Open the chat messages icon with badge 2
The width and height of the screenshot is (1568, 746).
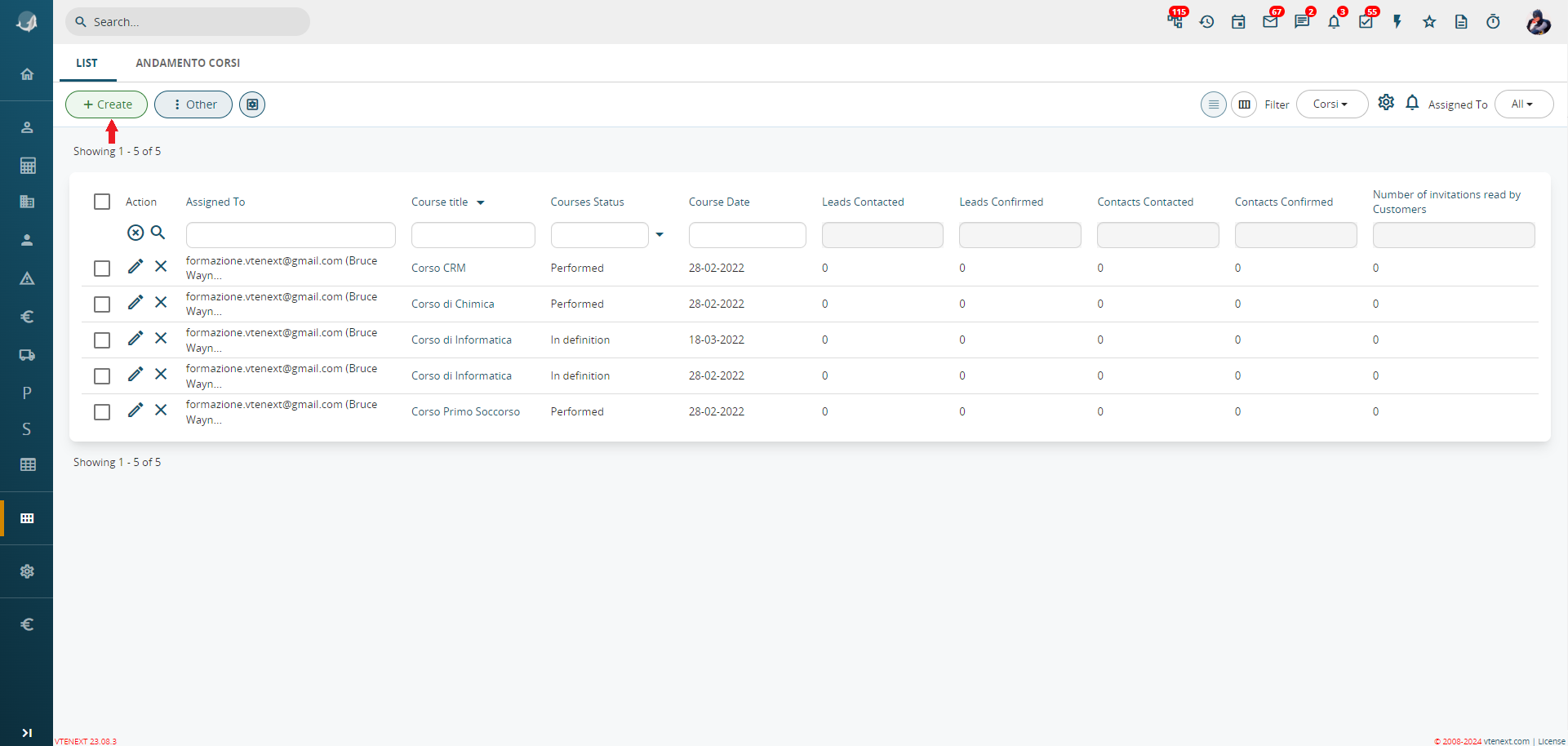(x=1302, y=22)
